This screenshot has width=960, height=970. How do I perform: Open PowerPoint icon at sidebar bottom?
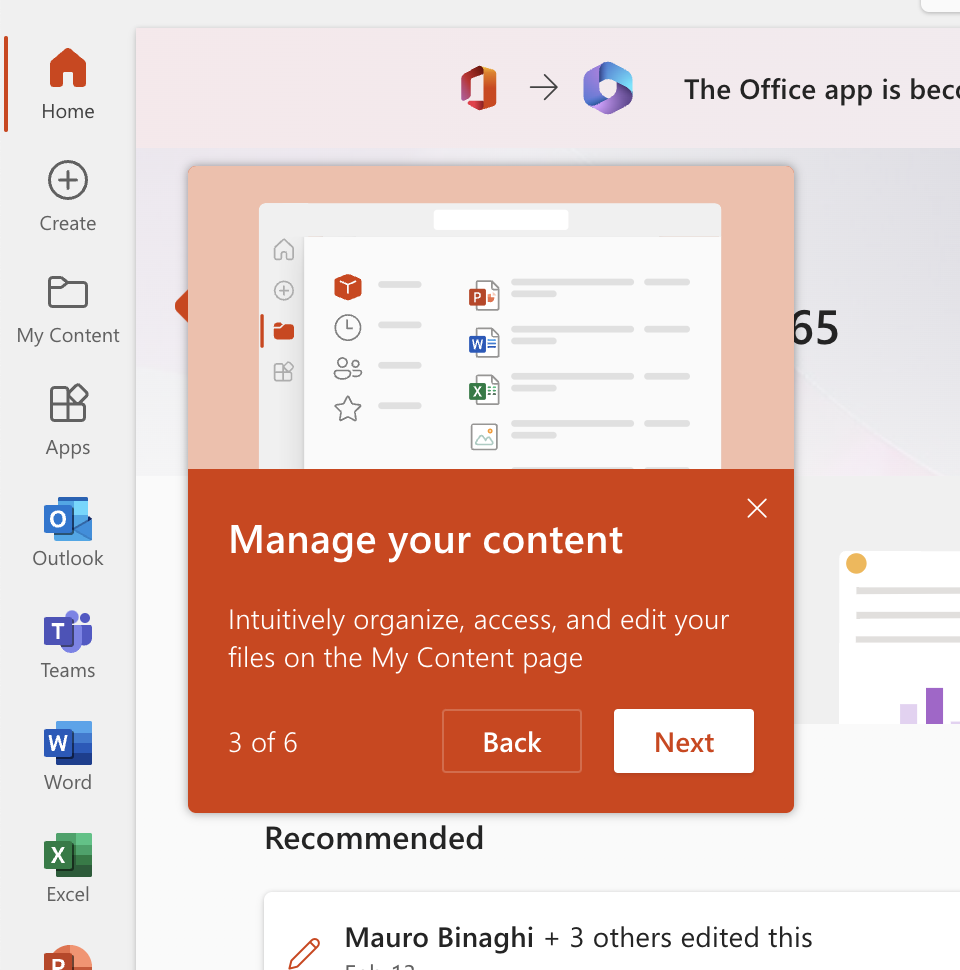coord(68,957)
